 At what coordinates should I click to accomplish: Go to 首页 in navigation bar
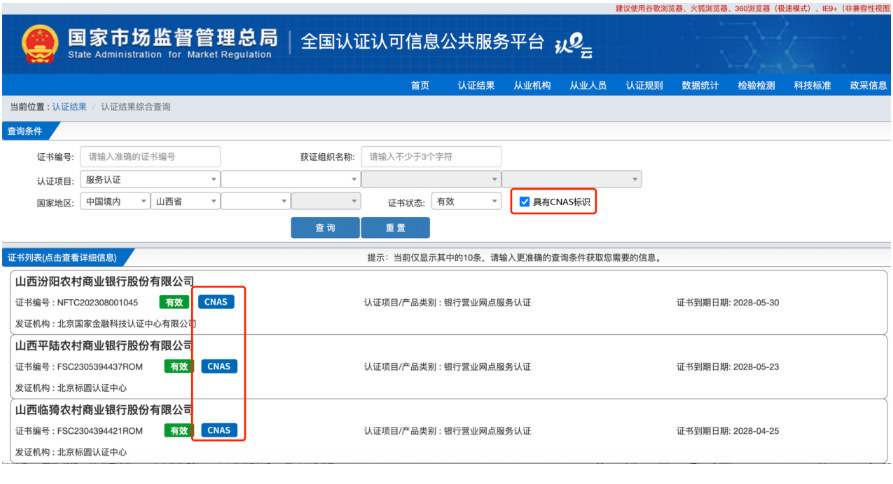[x=420, y=85]
